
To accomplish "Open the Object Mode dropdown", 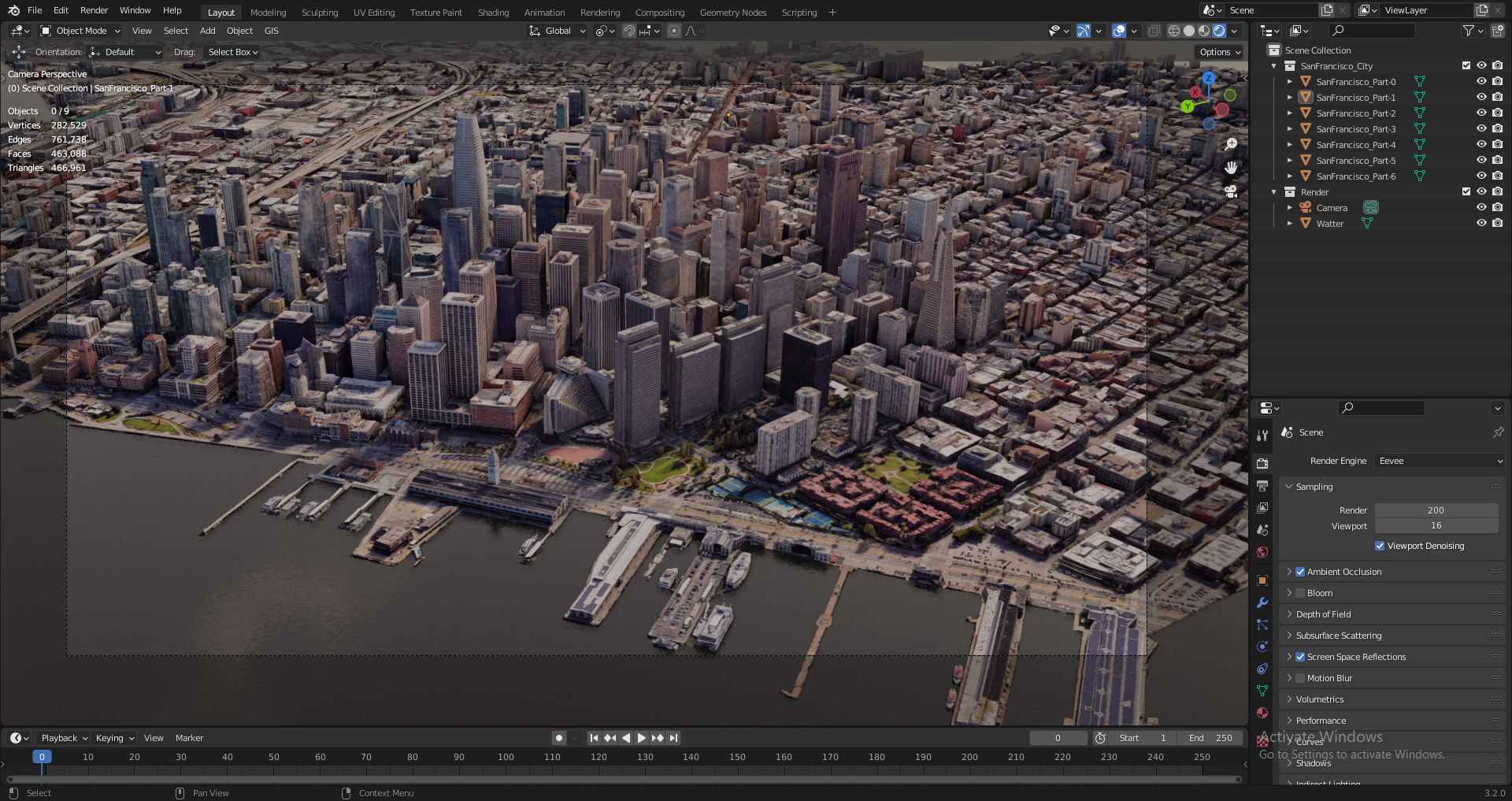I will click(80, 31).
